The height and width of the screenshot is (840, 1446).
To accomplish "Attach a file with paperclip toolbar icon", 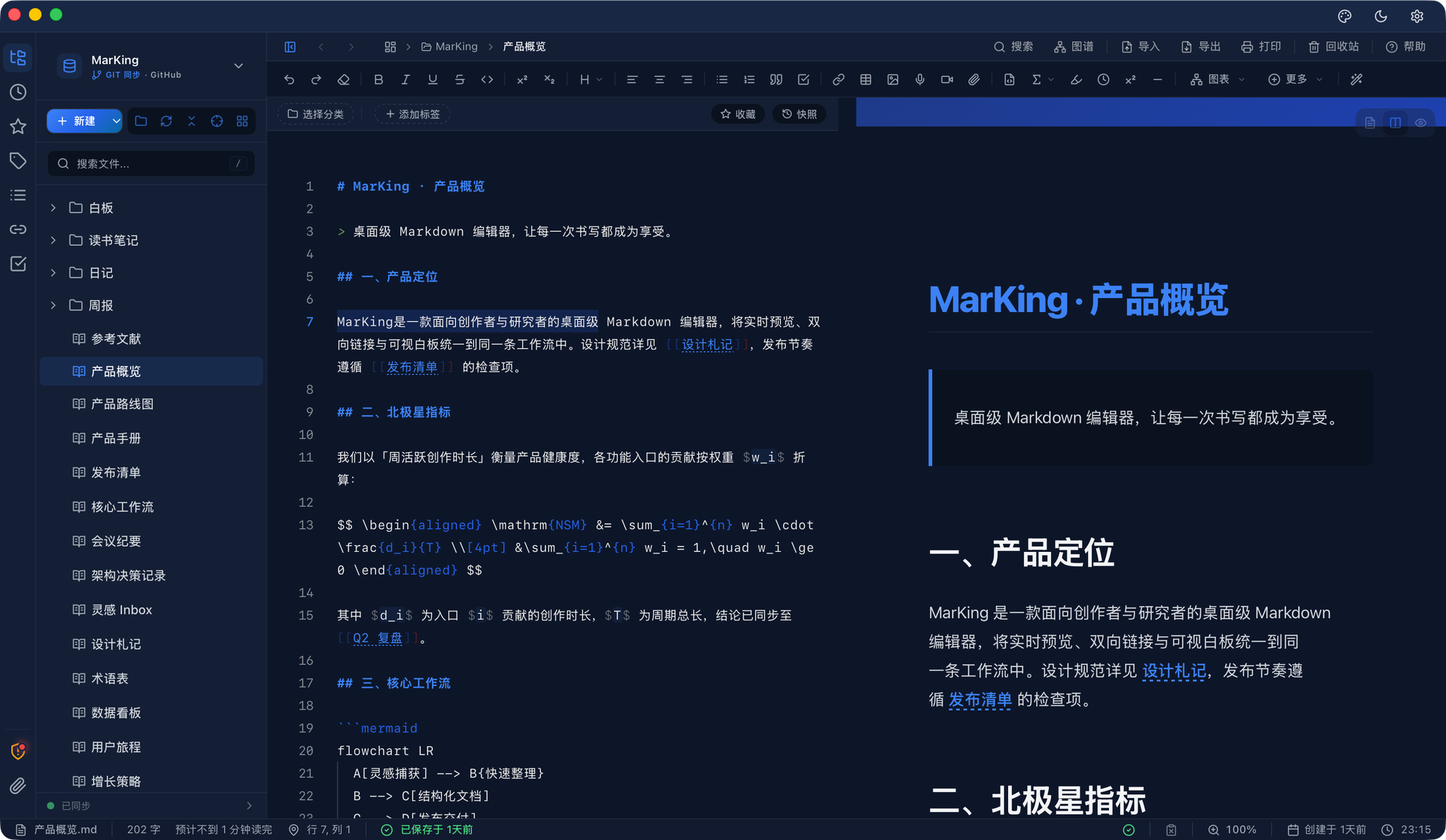I will coord(974,80).
